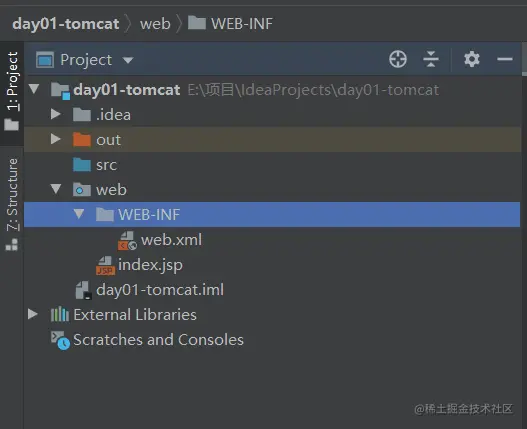Expand the out folder arrow
527x429 pixels.
56,139
